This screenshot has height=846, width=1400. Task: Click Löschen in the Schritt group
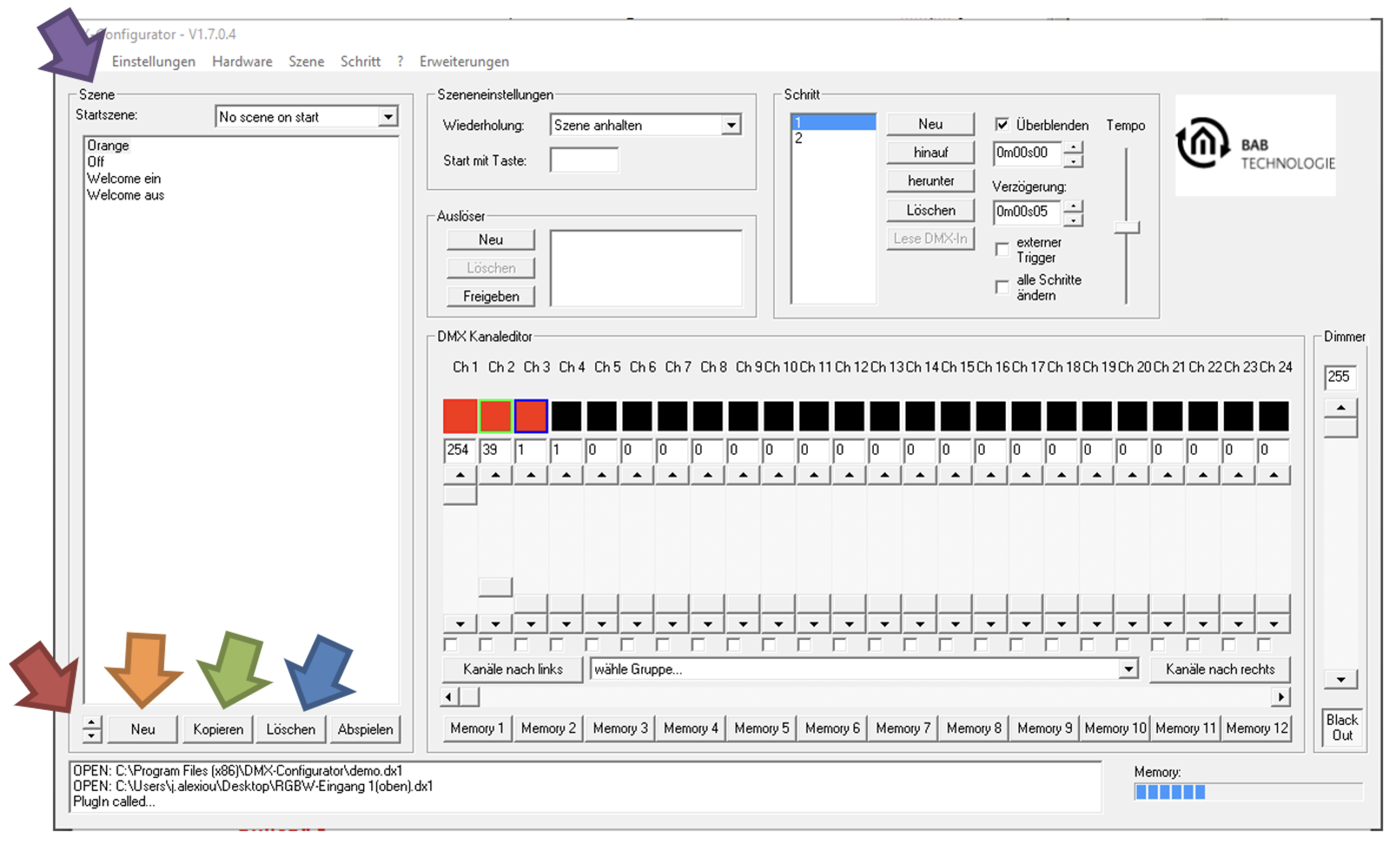click(930, 210)
